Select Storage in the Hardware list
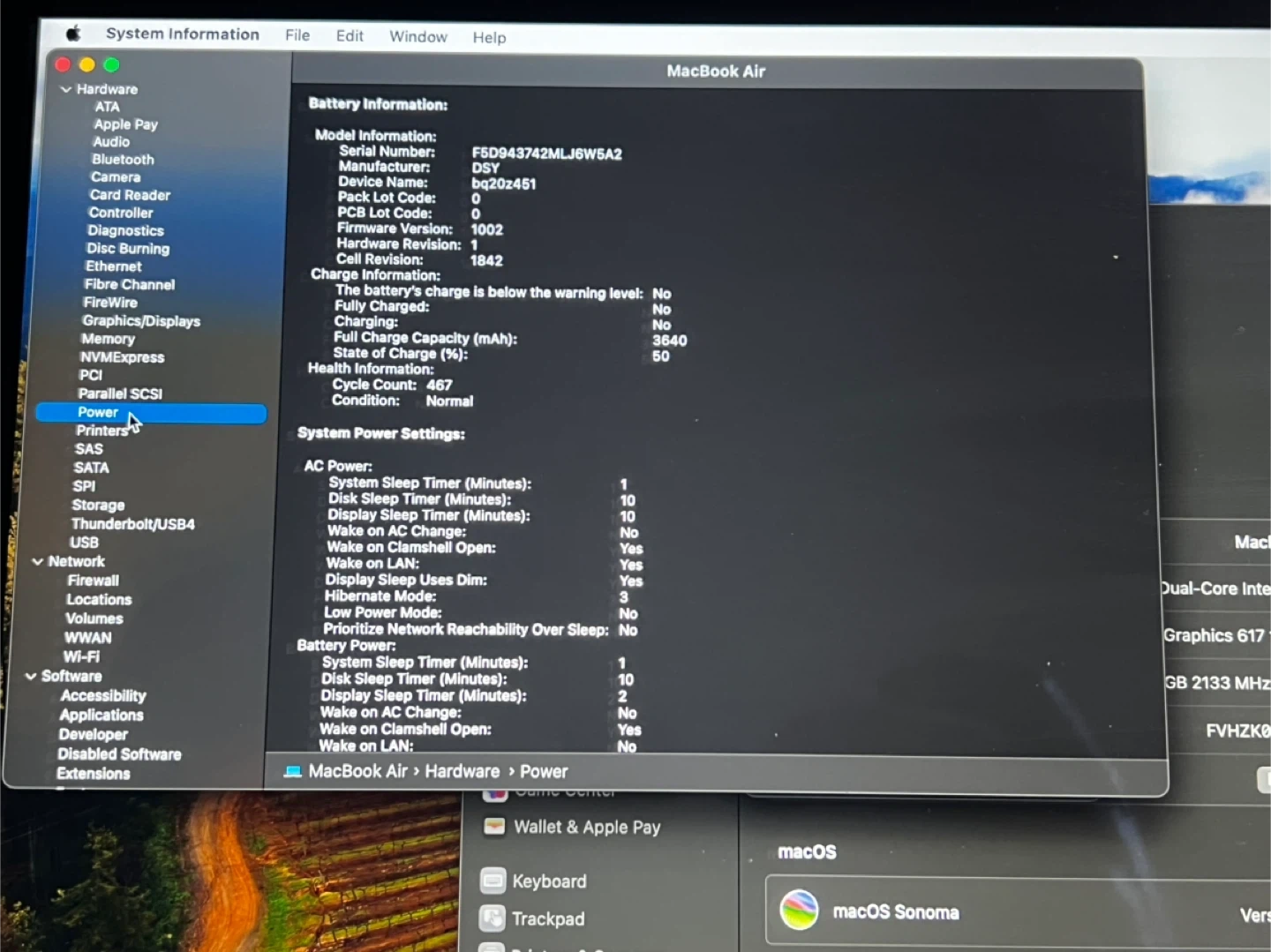The height and width of the screenshot is (952, 1271). [x=98, y=506]
